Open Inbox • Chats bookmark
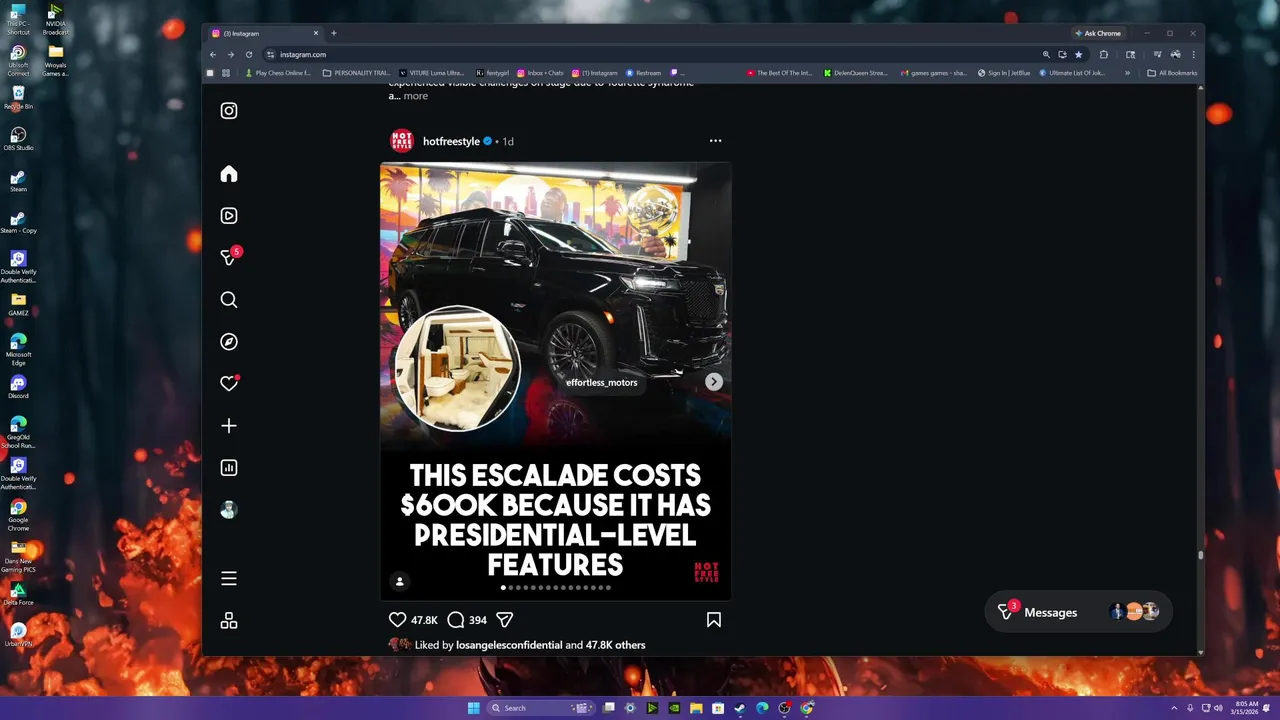1280x720 pixels. (x=540, y=73)
